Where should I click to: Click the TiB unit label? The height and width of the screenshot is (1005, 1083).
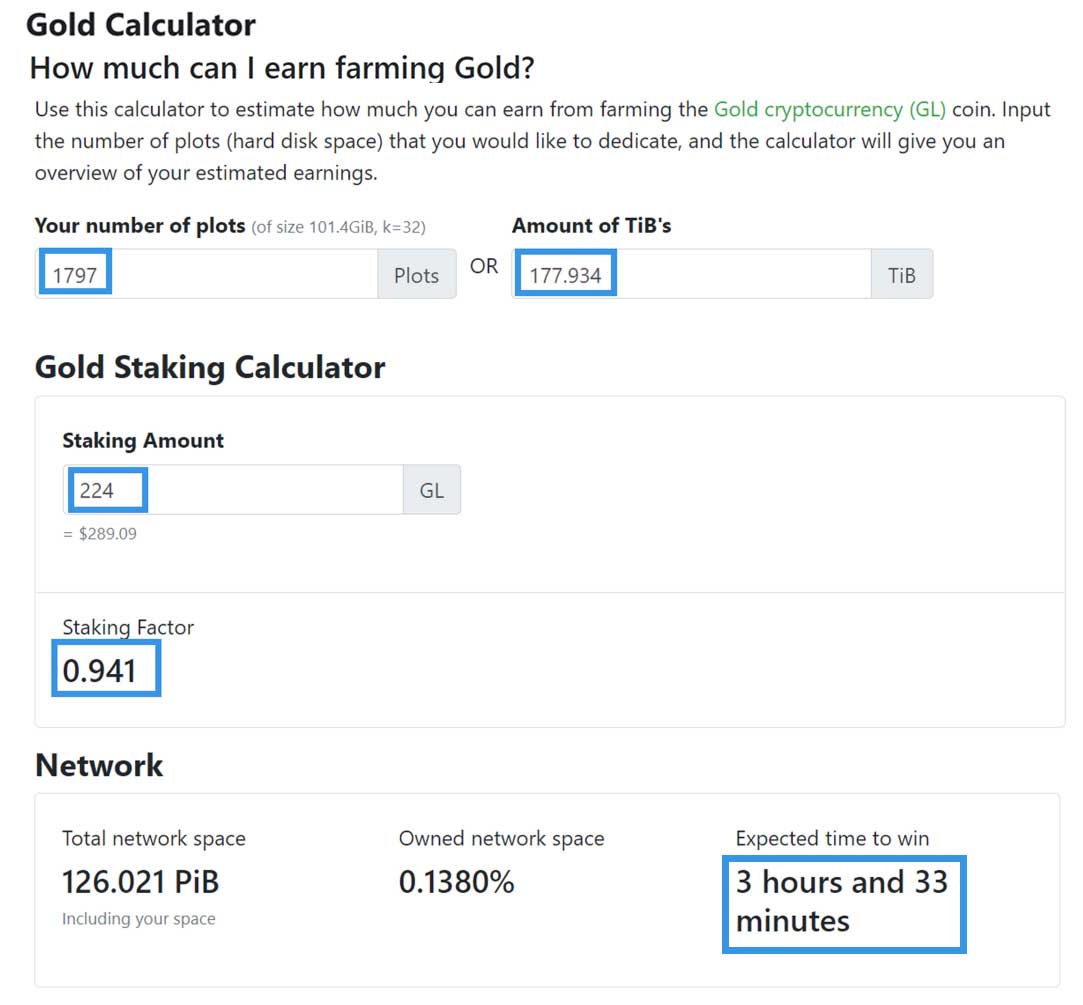[902, 275]
